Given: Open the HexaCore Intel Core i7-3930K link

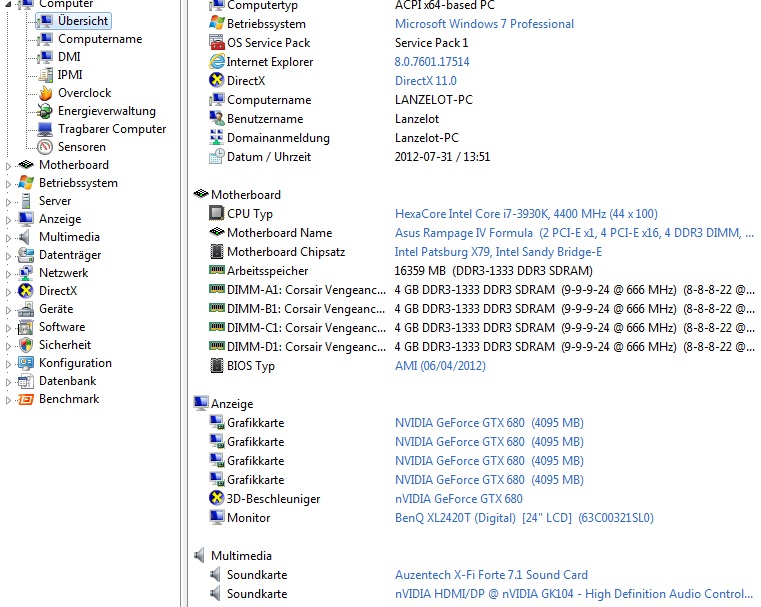Looking at the screenshot, I should [526, 213].
